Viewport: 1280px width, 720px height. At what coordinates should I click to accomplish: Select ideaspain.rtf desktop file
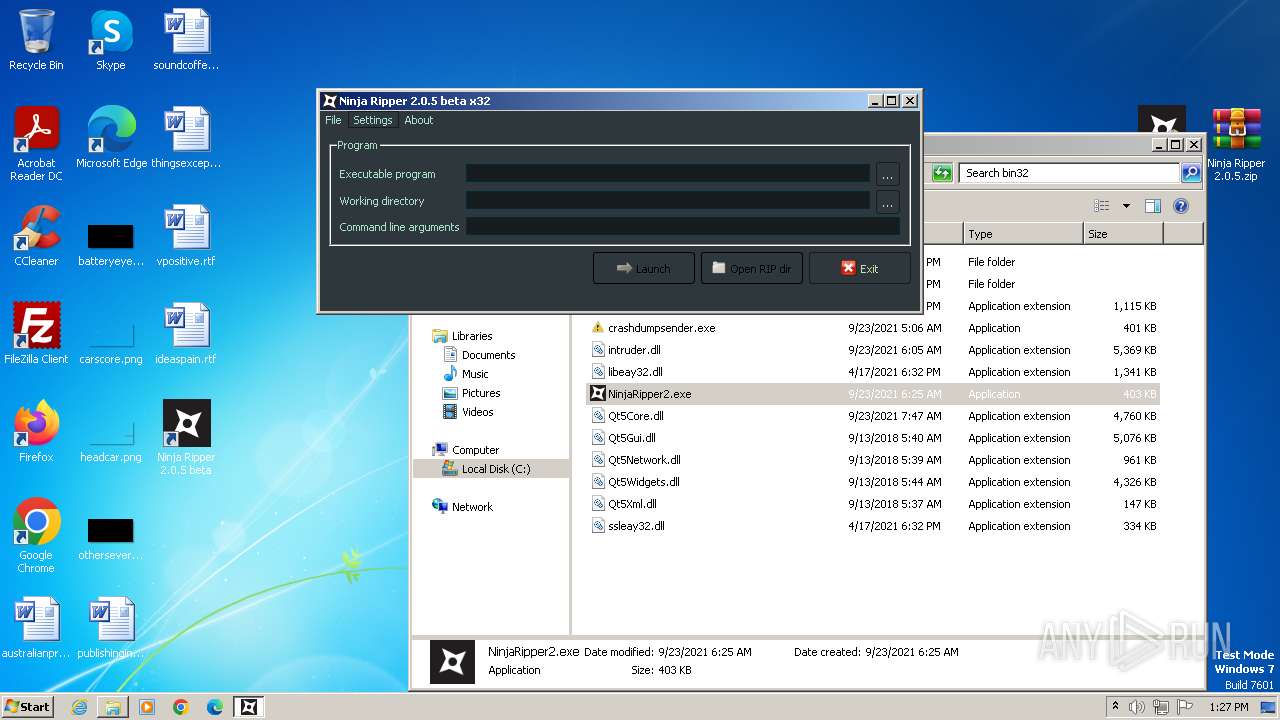pos(186,334)
